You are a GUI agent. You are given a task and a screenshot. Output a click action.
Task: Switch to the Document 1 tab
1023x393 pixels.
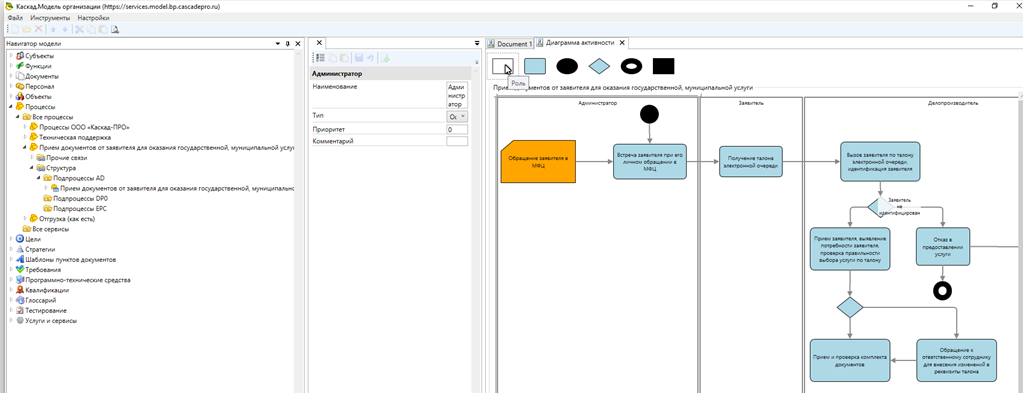point(511,43)
